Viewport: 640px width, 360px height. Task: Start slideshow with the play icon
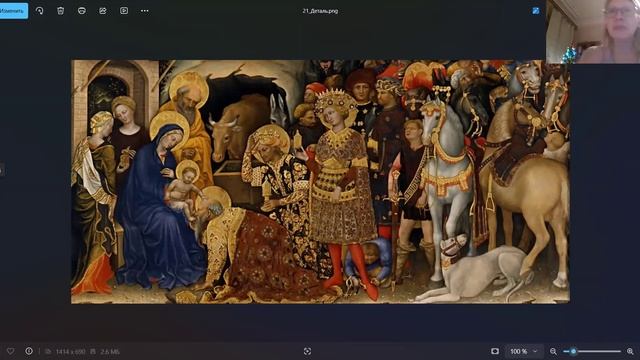pos(124,11)
